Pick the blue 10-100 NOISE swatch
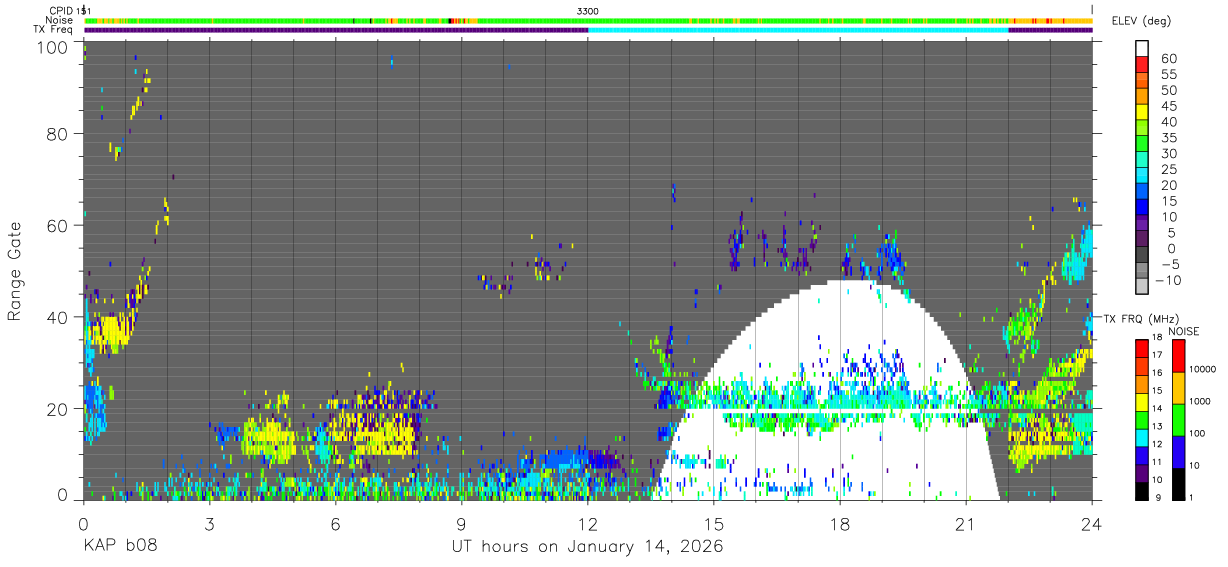The image size is (1228, 567). click(1179, 452)
